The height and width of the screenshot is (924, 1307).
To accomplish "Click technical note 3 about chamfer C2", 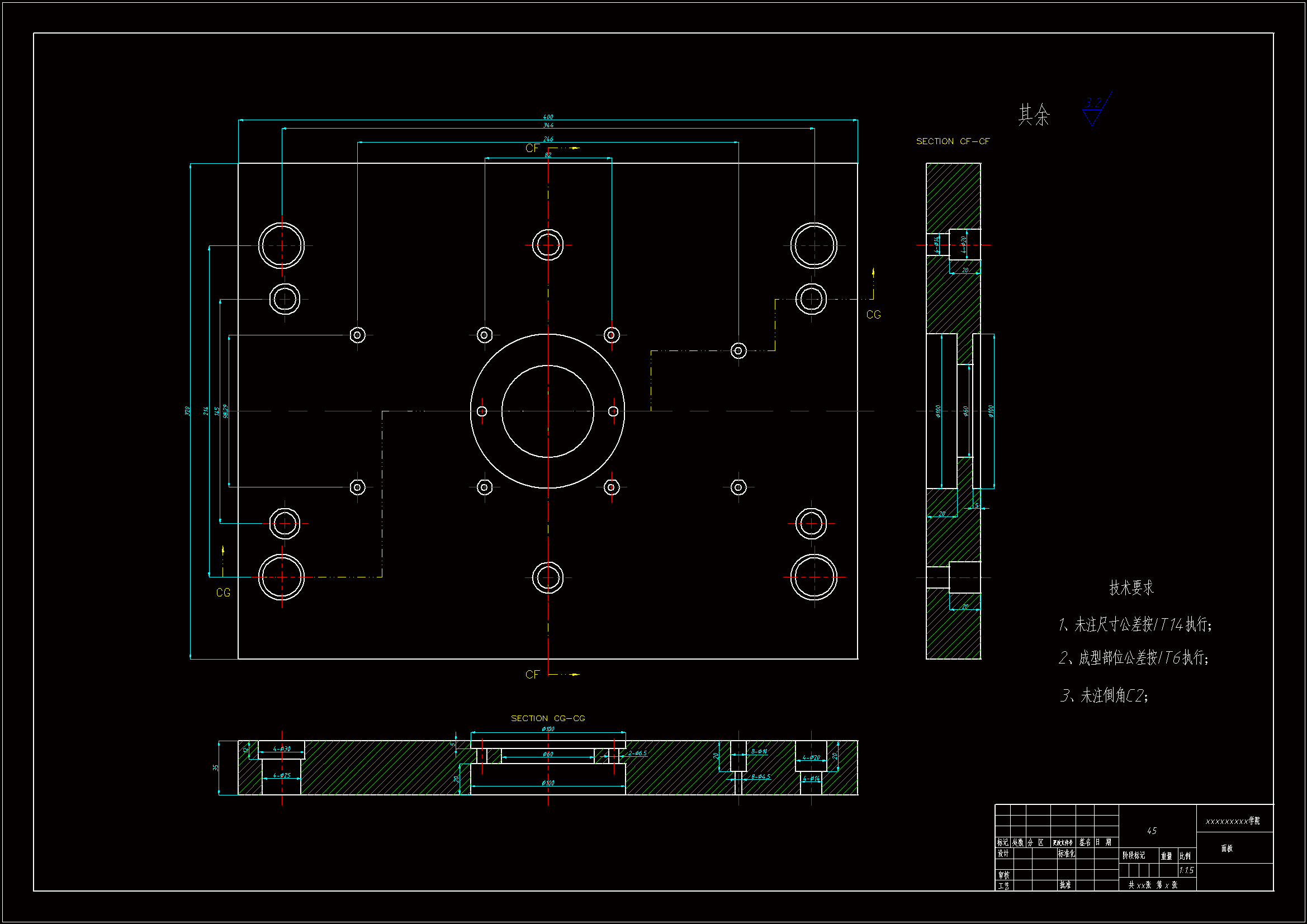I will (x=1104, y=695).
